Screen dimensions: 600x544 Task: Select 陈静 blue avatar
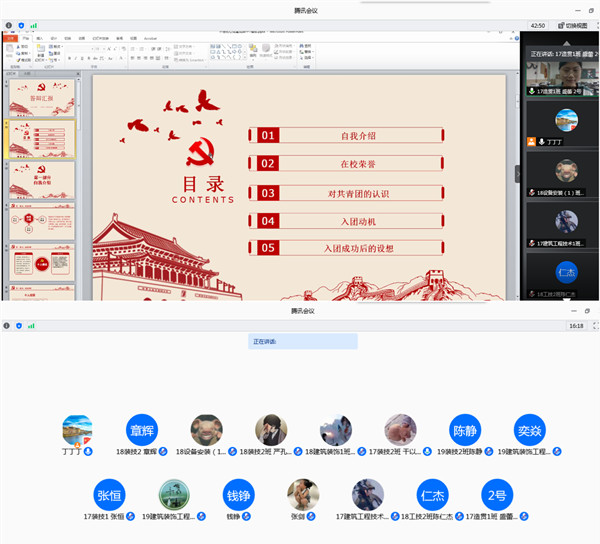point(465,430)
